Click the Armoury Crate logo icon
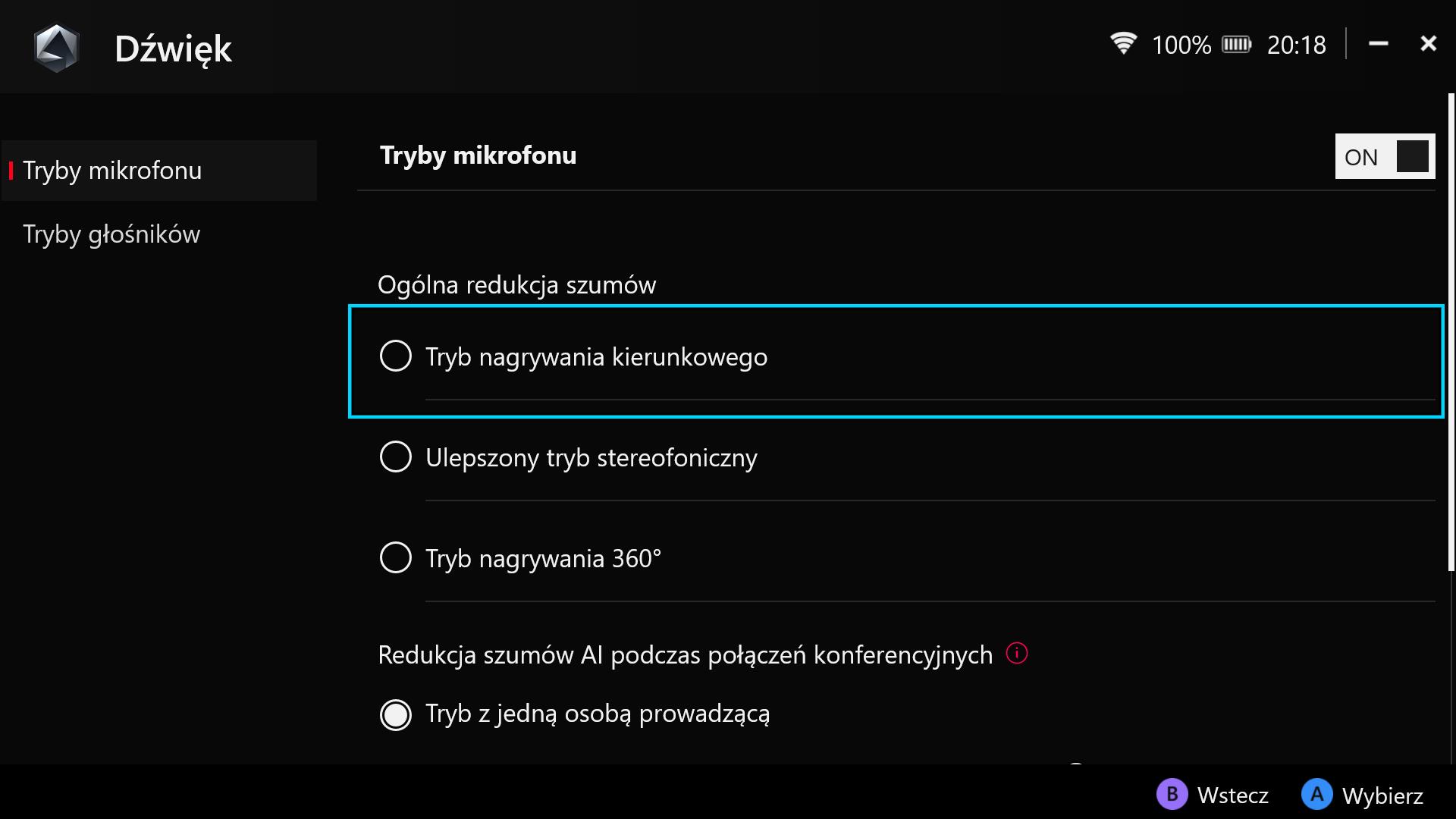This screenshot has height=819, width=1456. click(57, 48)
